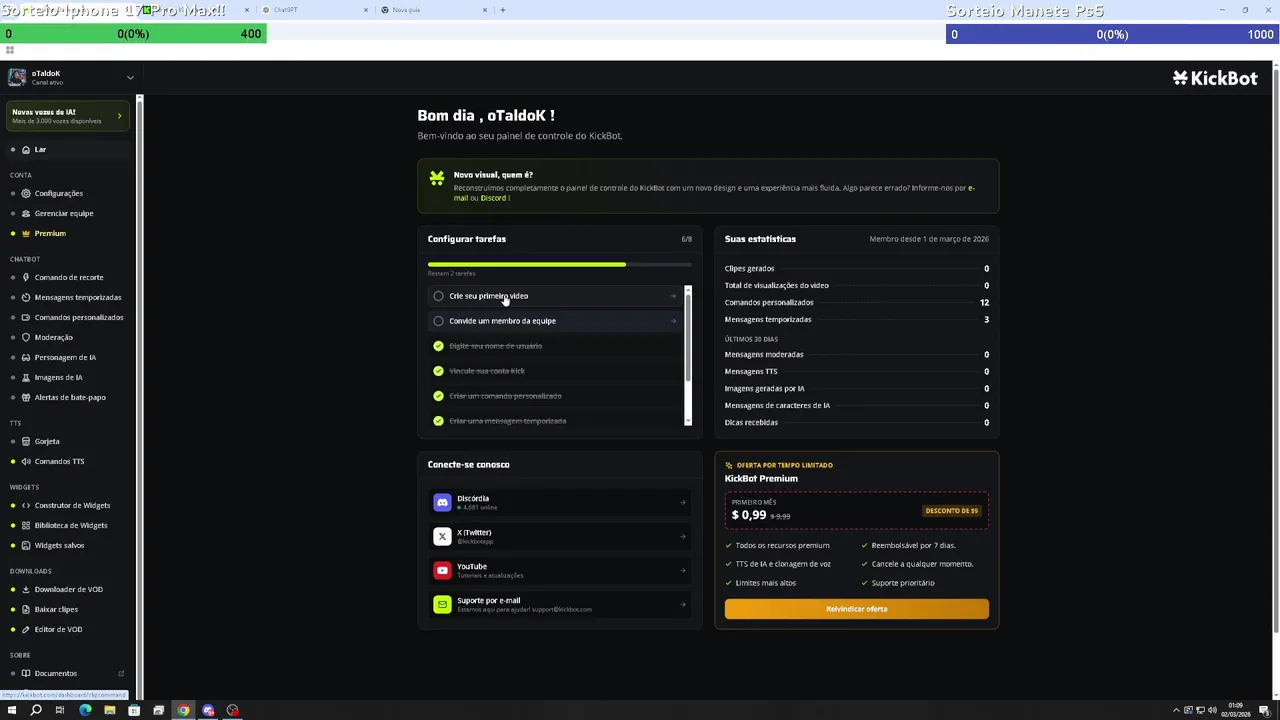Click the arrow on the Discórdia row
1280x720 pixels.
683,502
